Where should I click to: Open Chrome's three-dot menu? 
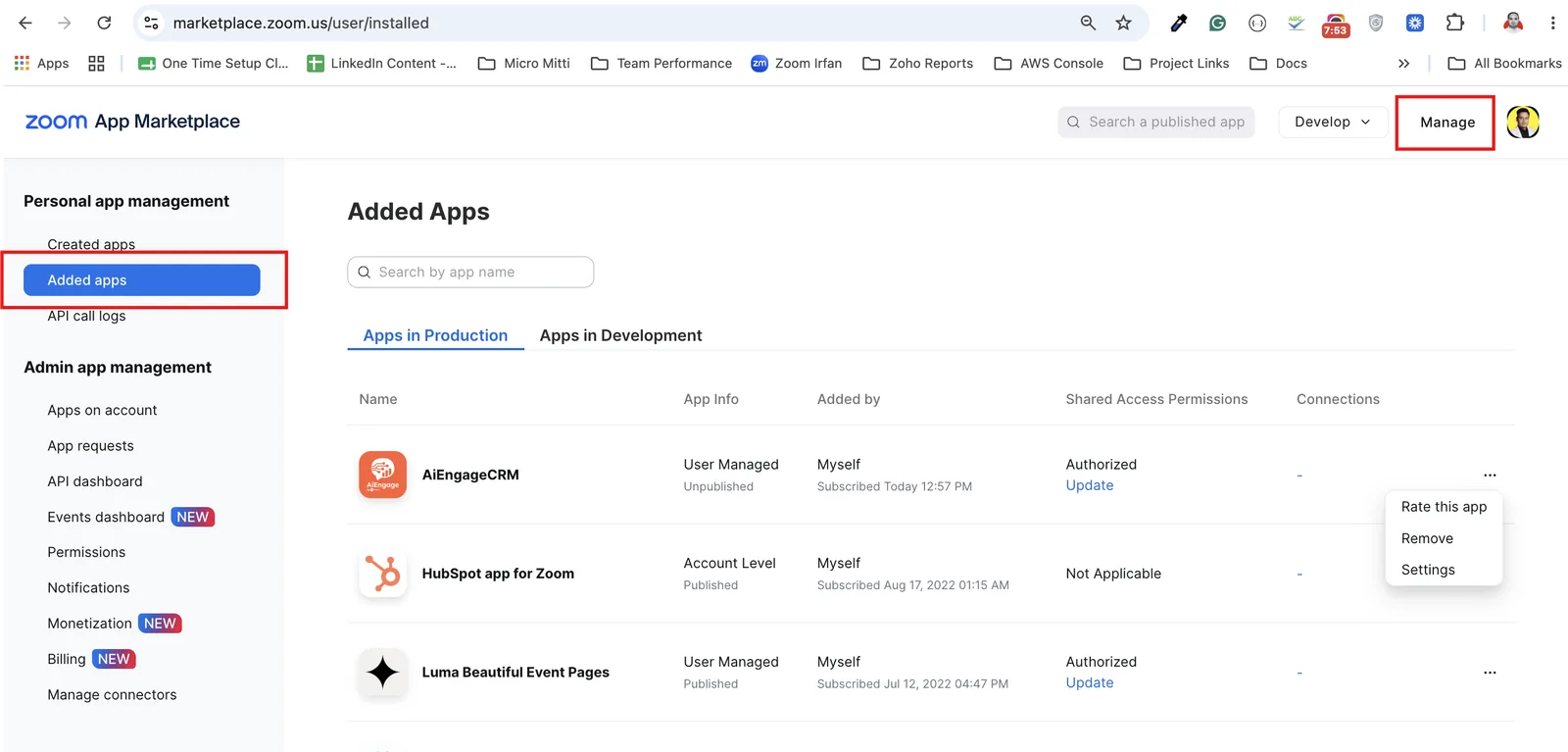tap(1552, 23)
